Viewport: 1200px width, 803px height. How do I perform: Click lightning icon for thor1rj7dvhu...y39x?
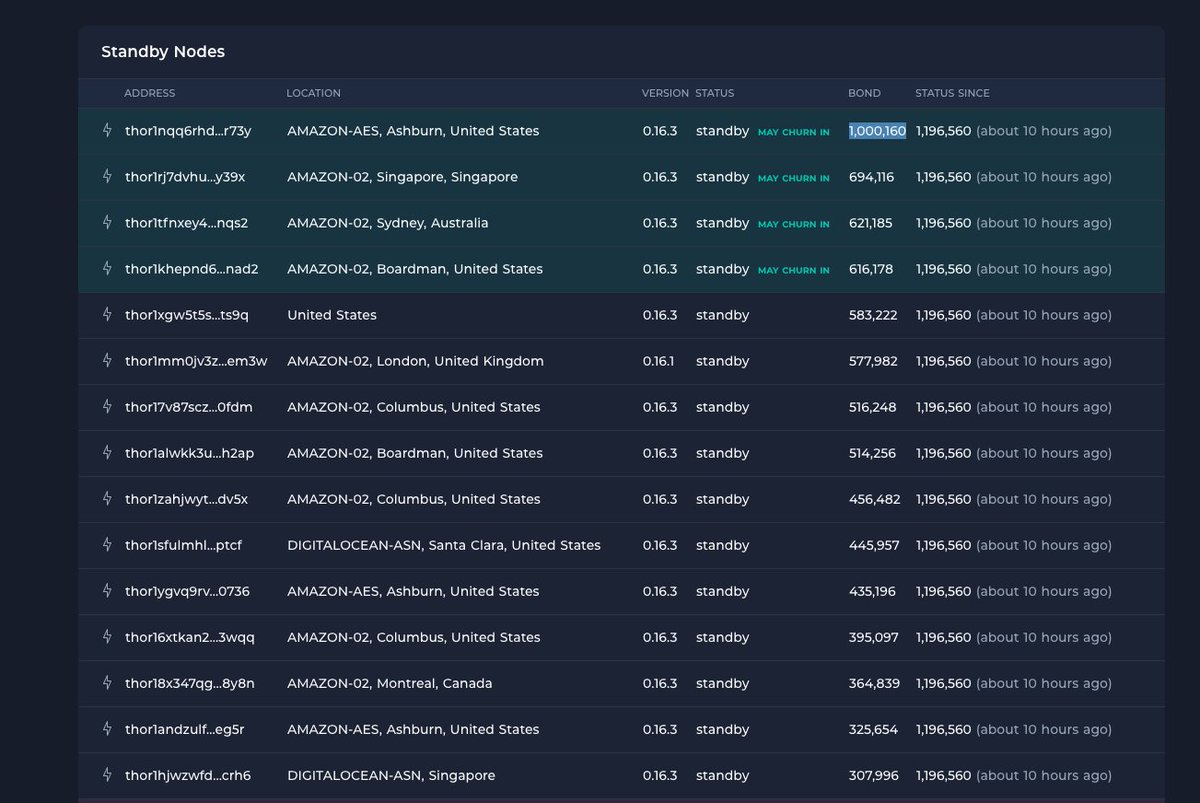(108, 177)
